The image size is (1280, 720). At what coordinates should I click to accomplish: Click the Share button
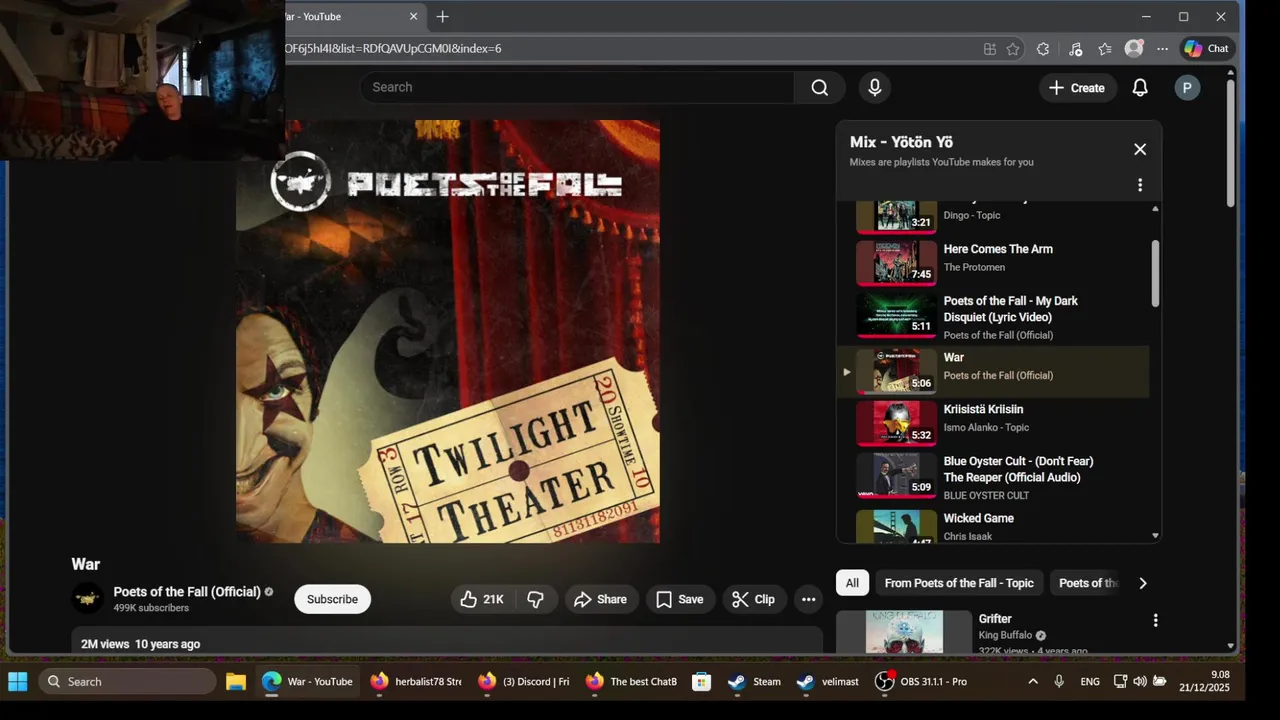601,599
